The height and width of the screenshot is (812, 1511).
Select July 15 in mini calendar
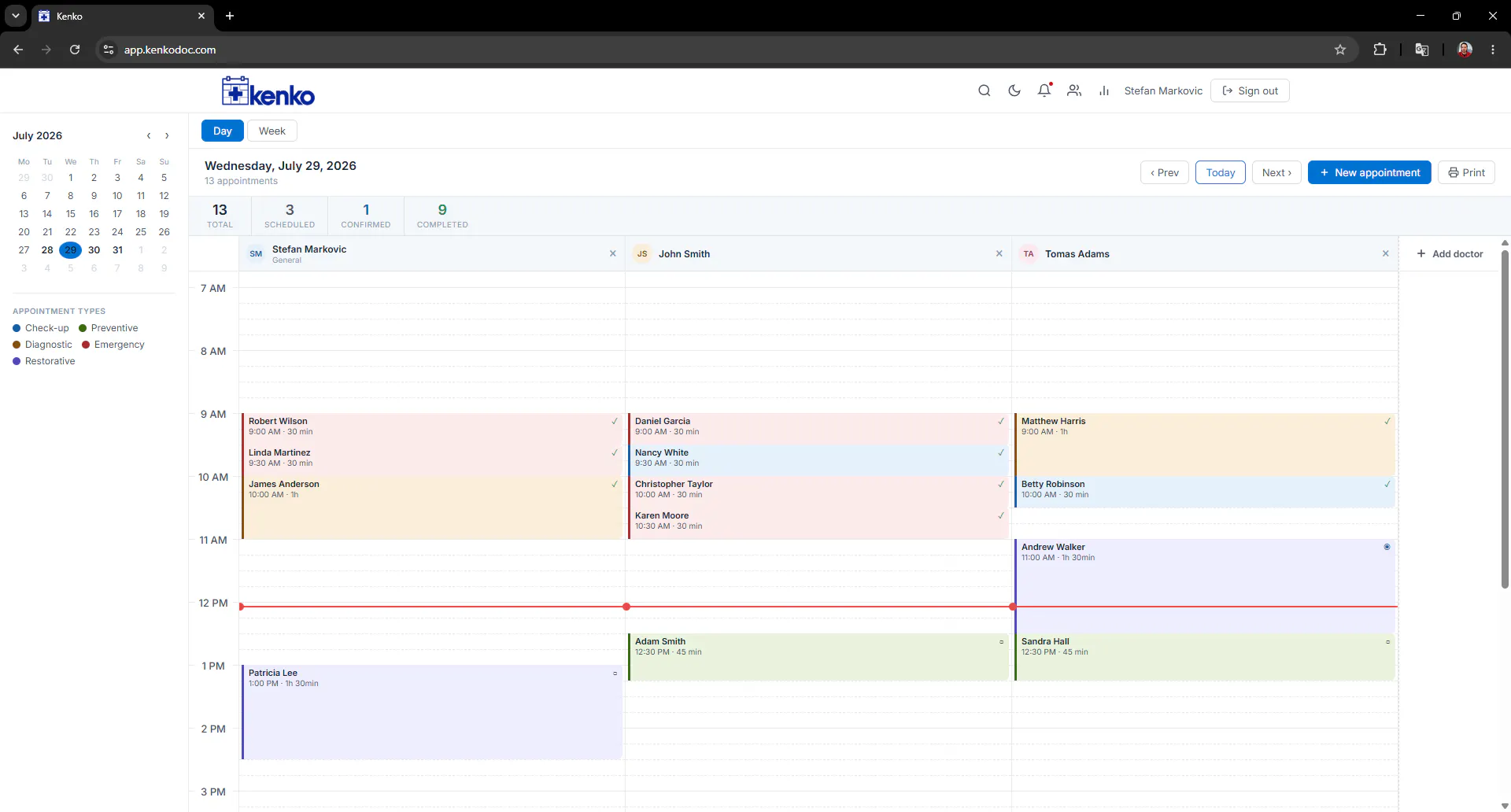(x=71, y=214)
